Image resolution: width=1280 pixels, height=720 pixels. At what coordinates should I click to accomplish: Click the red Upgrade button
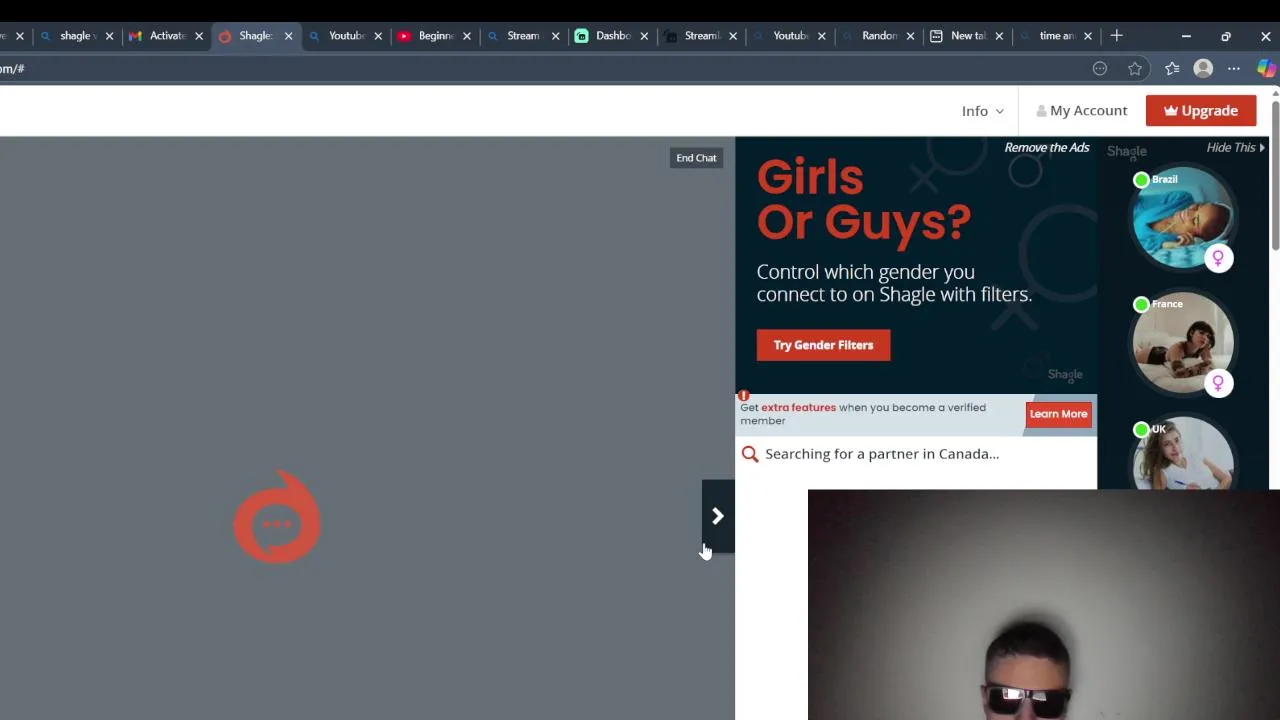click(x=1201, y=111)
